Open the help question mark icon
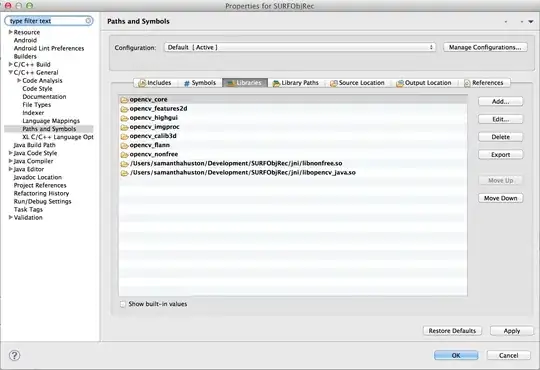This screenshot has height=370, width=540. 14,355
